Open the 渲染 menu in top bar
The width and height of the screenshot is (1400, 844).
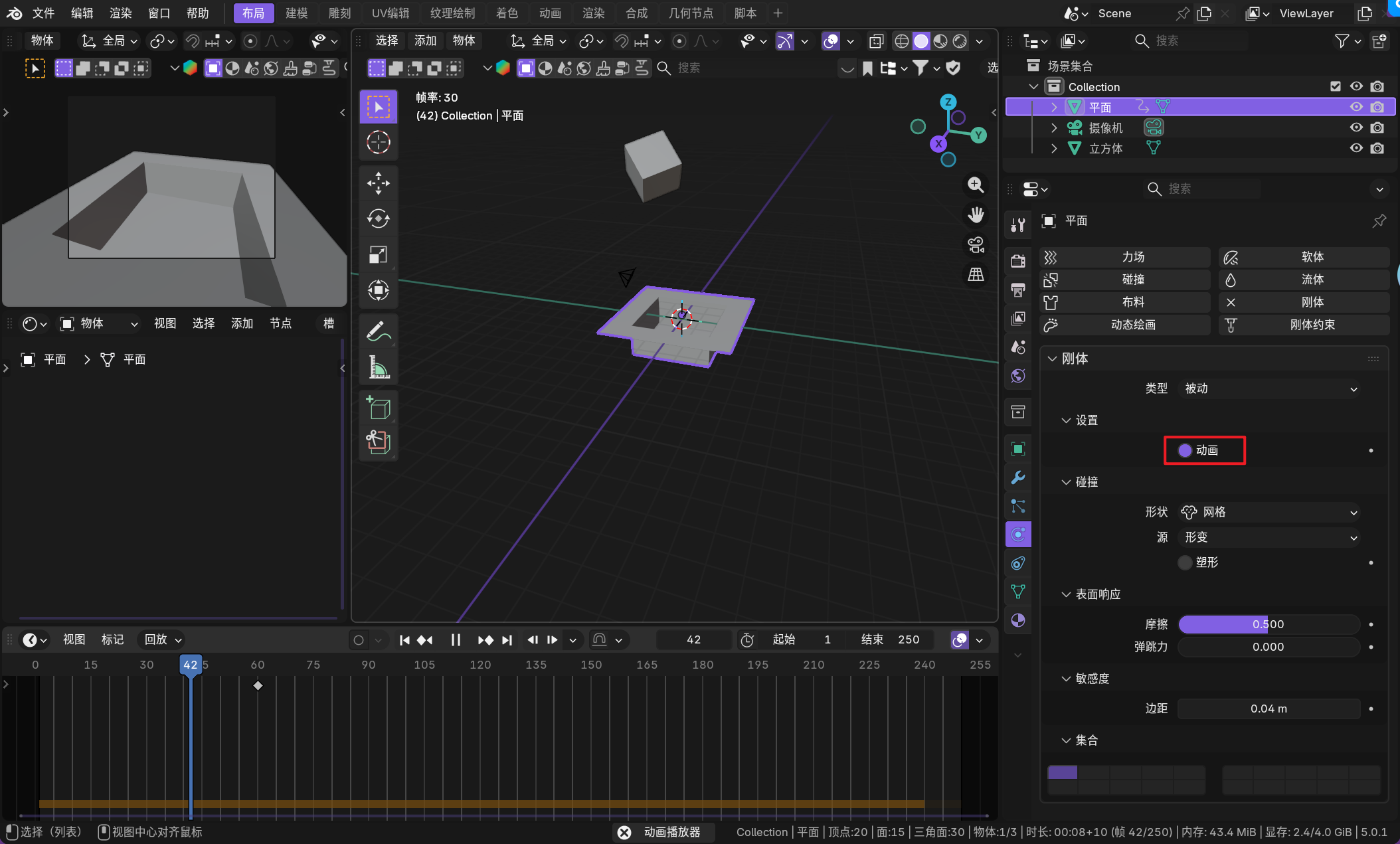[121, 13]
